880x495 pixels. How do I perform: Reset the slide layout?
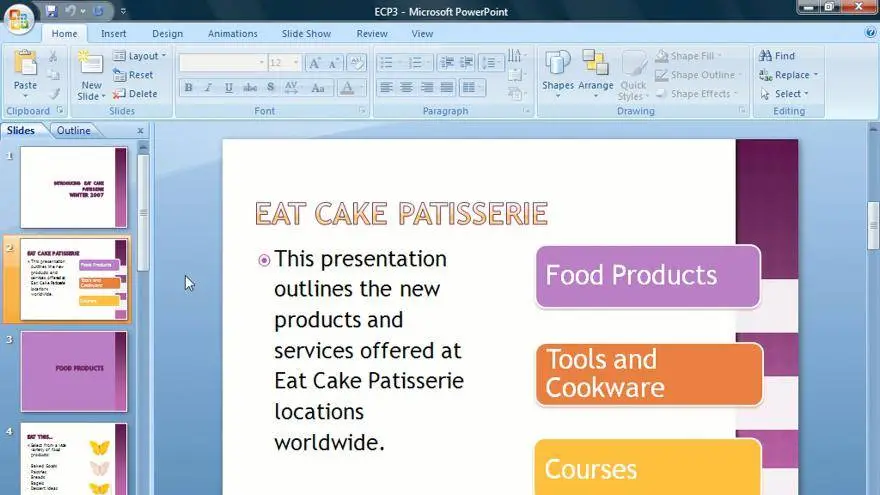pos(133,75)
